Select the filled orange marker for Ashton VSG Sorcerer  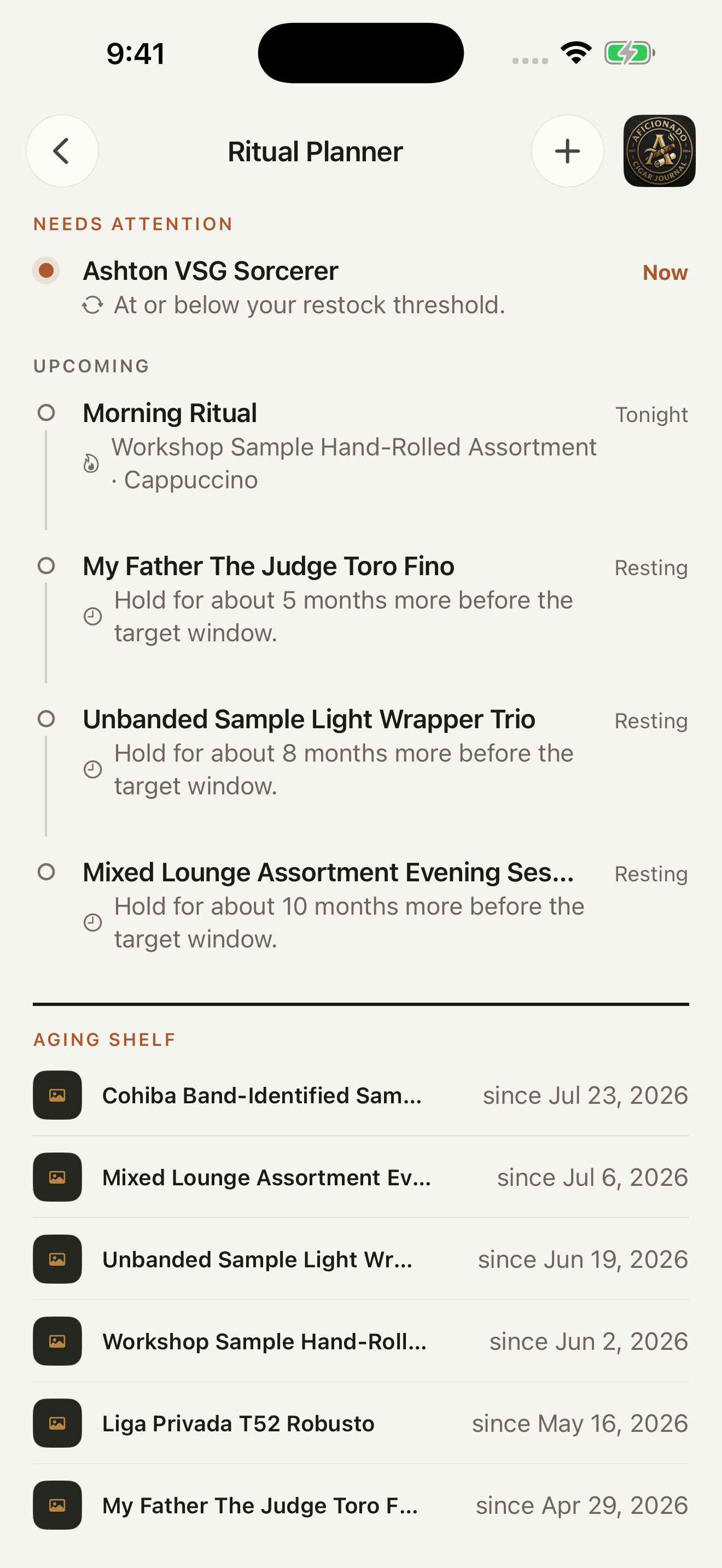(46, 270)
